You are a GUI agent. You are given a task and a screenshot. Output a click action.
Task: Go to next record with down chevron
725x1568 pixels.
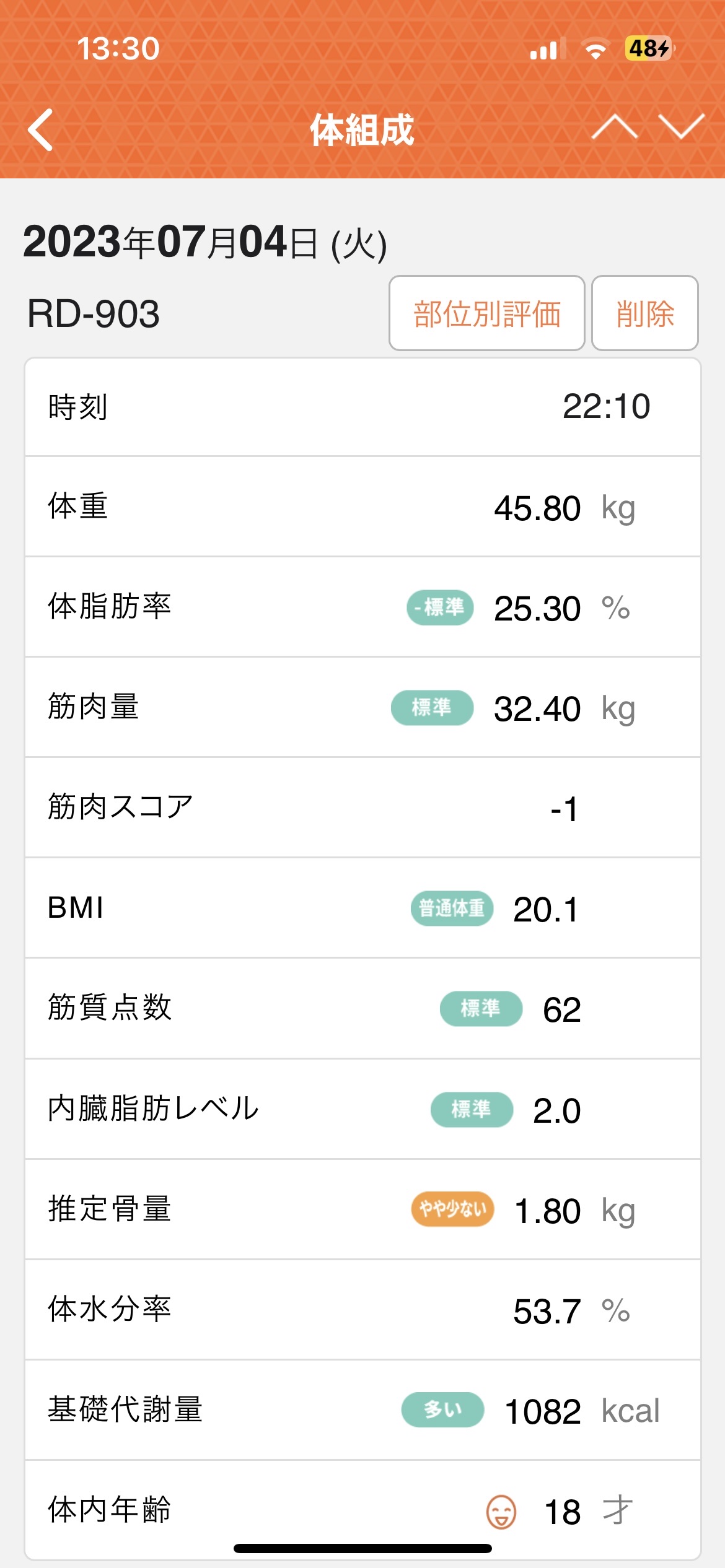pos(682,127)
